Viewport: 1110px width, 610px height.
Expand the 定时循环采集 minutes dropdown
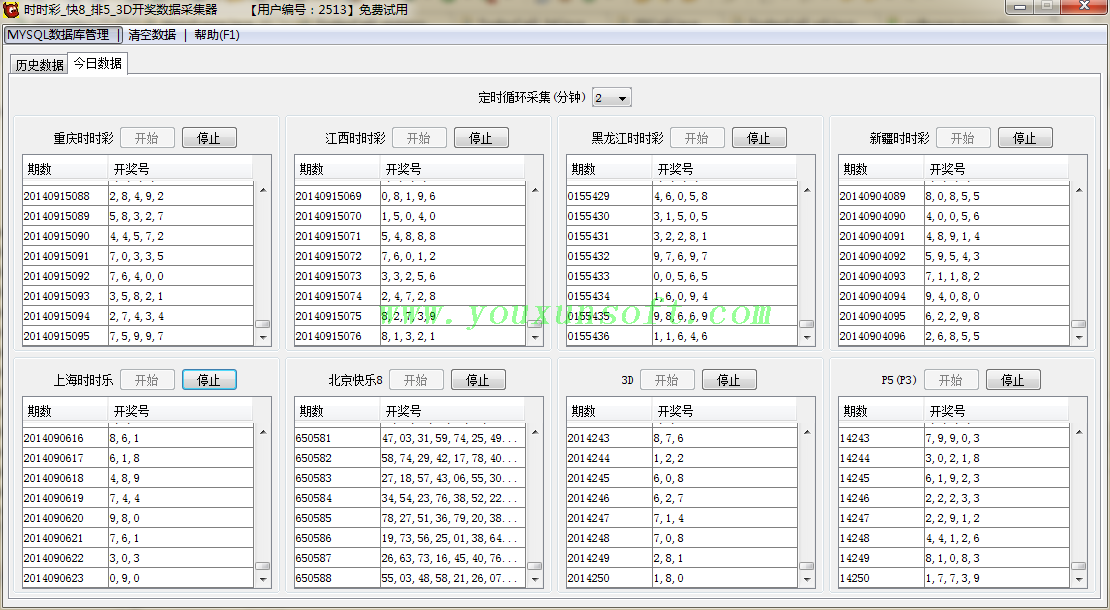(x=622, y=98)
